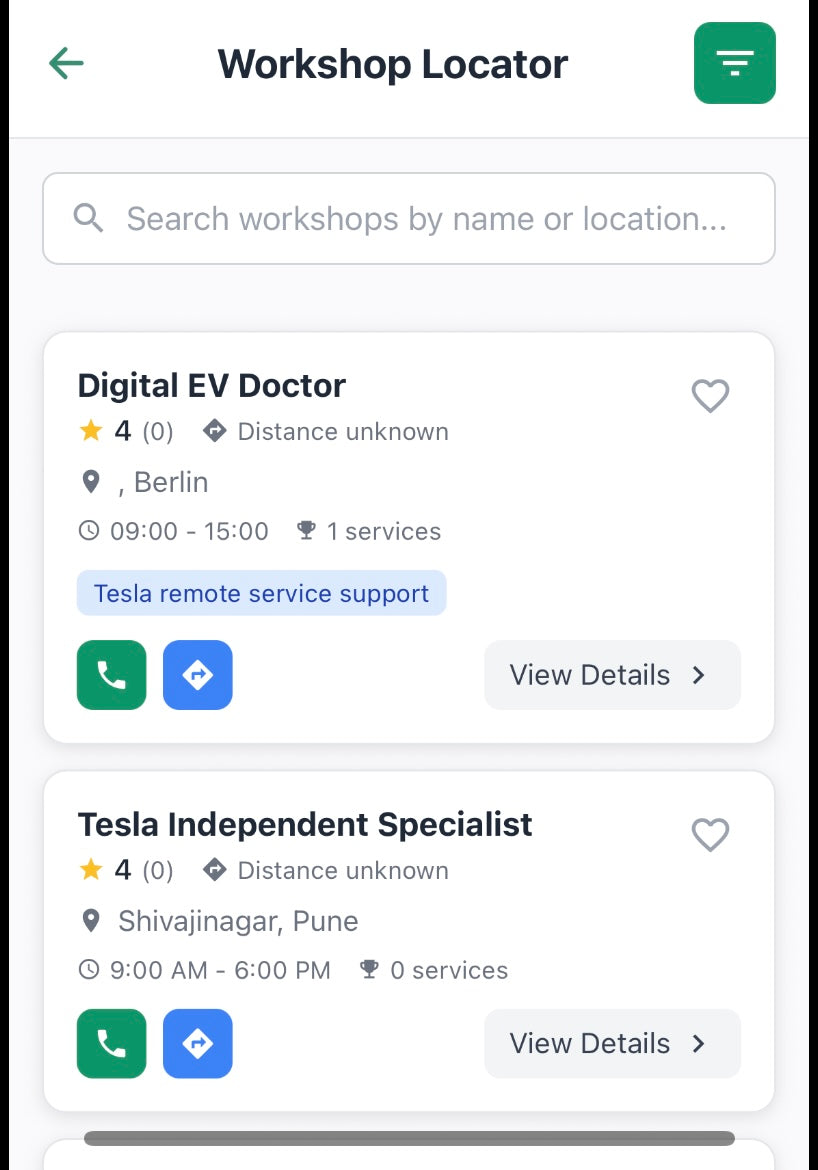The height and width of the screenshot is (1170, 818).
Task: Expand Digital EV Doctor details chevron
Action: (x=699, y=675)
